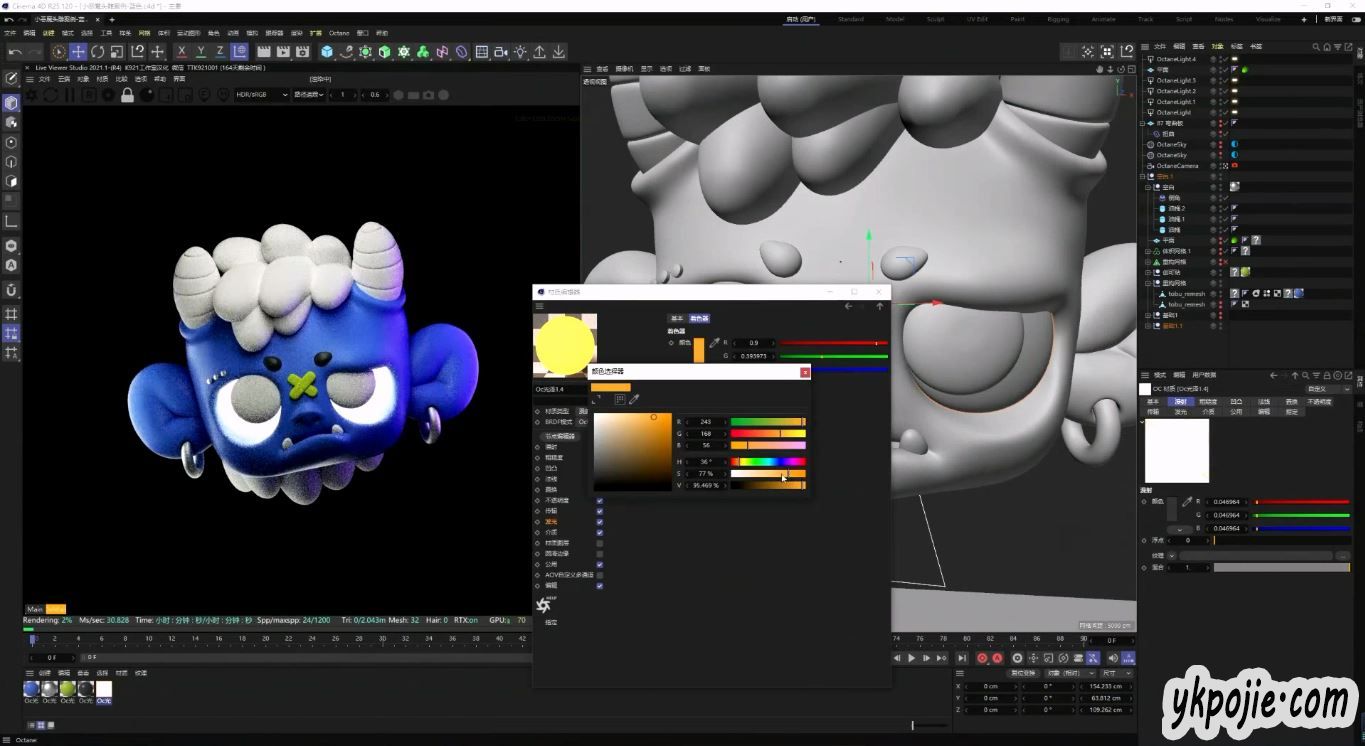Viewport: 1365px width, 746px height.
Task: Click the Camera object icon in toolbar
Action: pos(501,52)
